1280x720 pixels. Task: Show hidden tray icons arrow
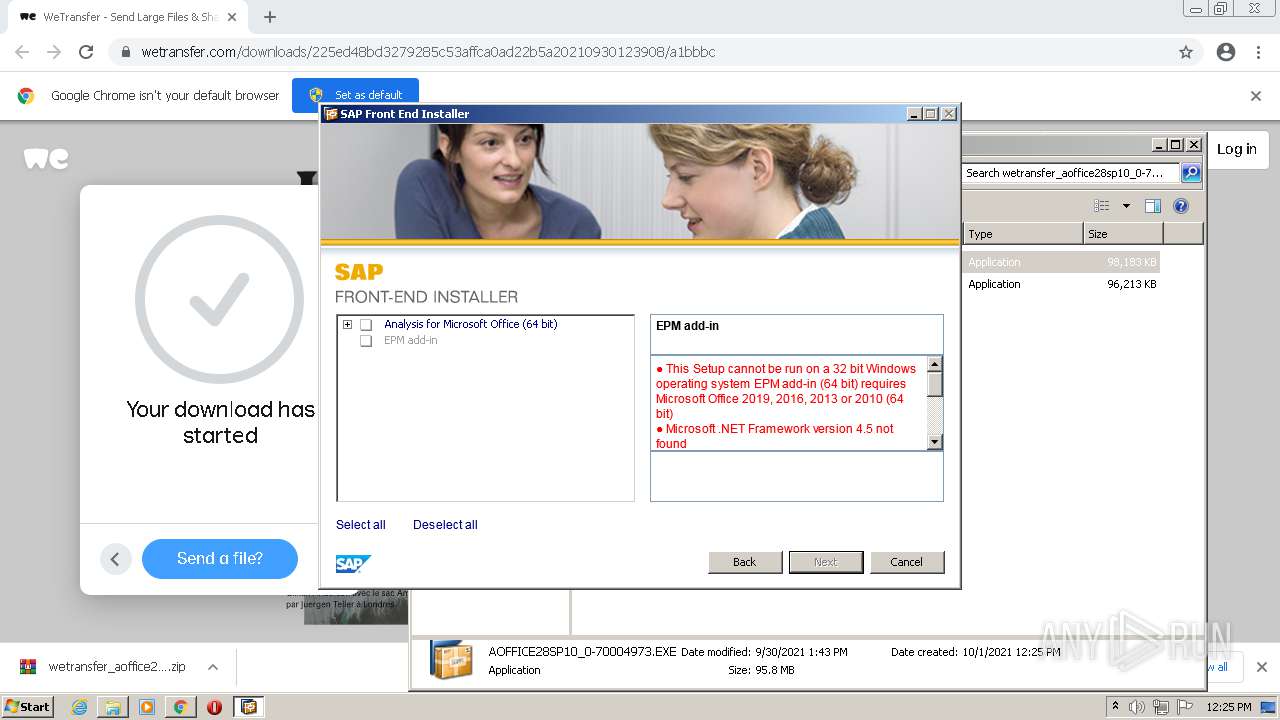pos(1115,706)
